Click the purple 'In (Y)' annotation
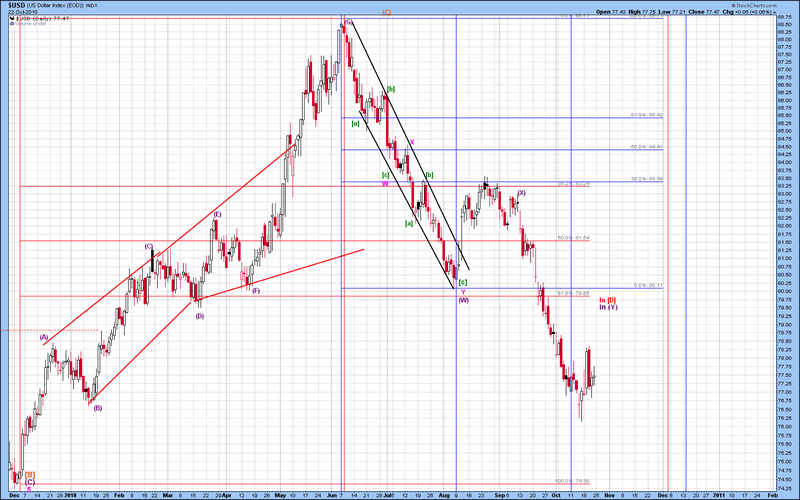This screenshot has width=800, height=500. pos(608,307)
